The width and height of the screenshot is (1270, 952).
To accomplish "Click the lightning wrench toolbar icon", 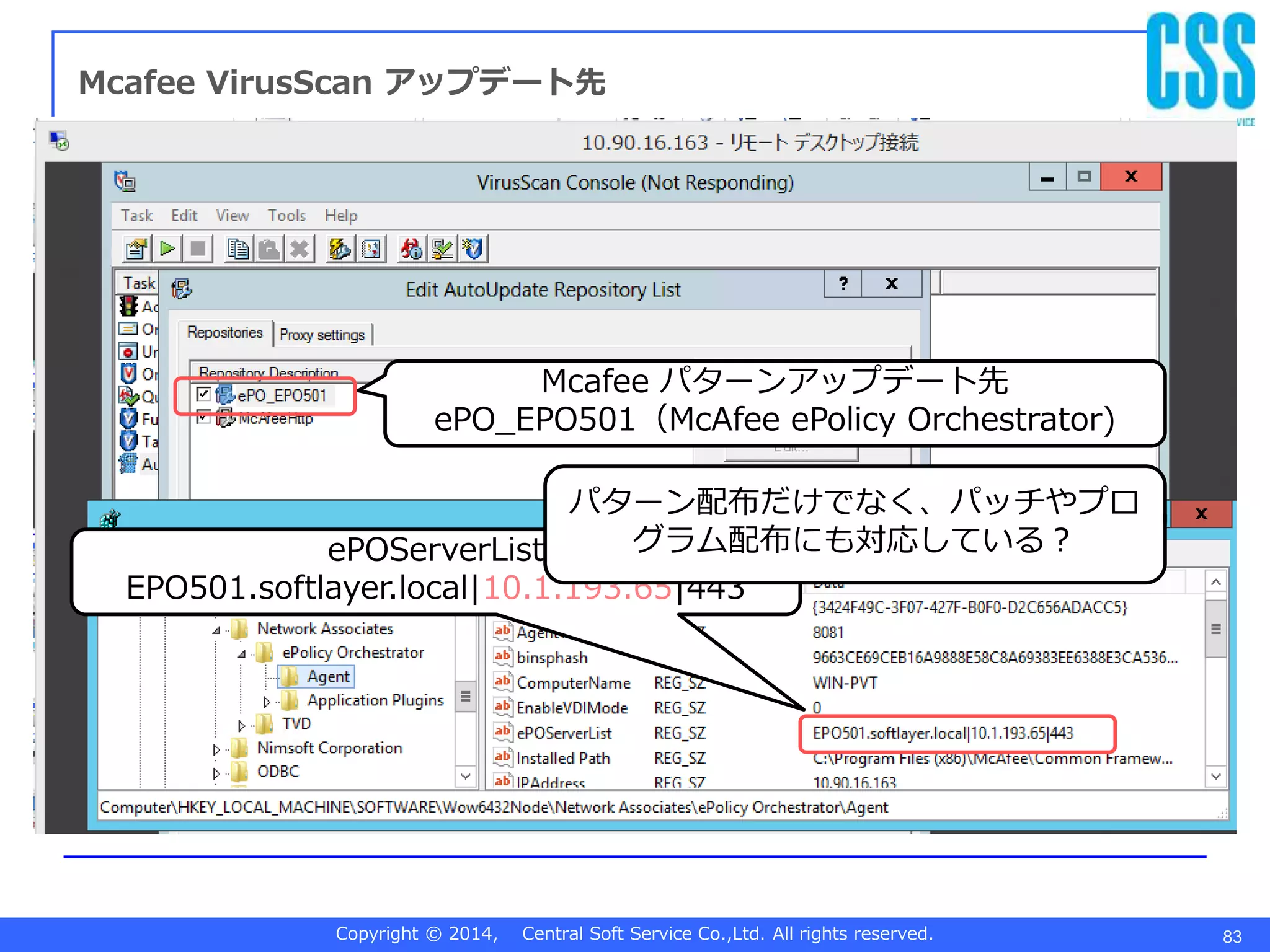I will (340, 249).
